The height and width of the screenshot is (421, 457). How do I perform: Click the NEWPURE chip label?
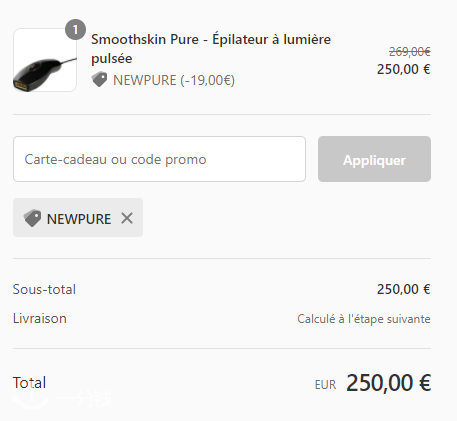(x=79, y=219)
